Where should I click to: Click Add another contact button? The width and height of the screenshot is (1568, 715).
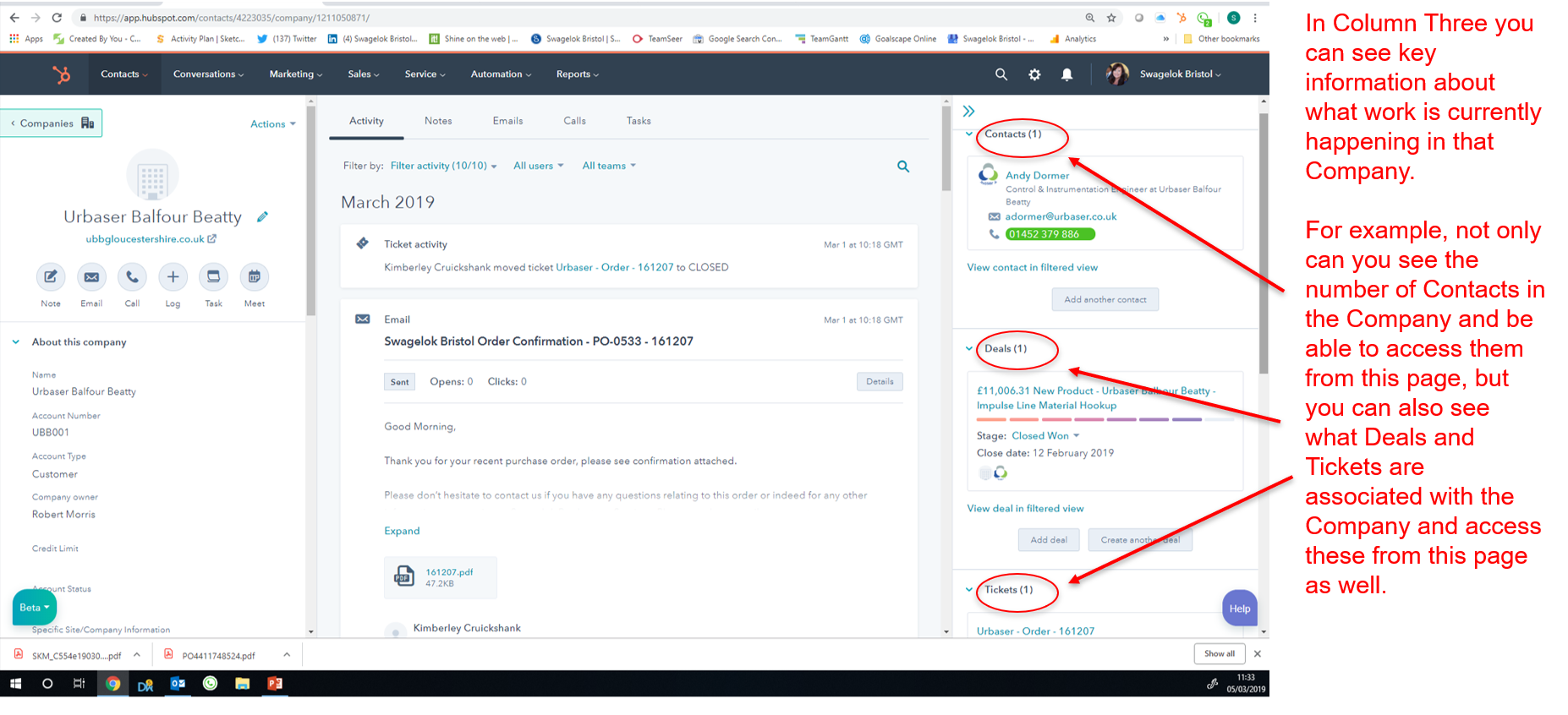pyautogui.click(x=1105, y=300)
